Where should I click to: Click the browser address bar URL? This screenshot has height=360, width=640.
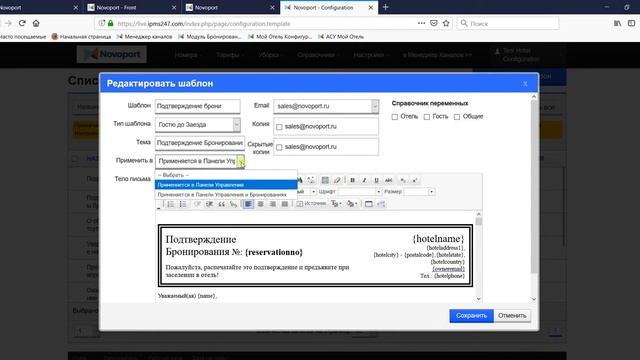[204, 24]
